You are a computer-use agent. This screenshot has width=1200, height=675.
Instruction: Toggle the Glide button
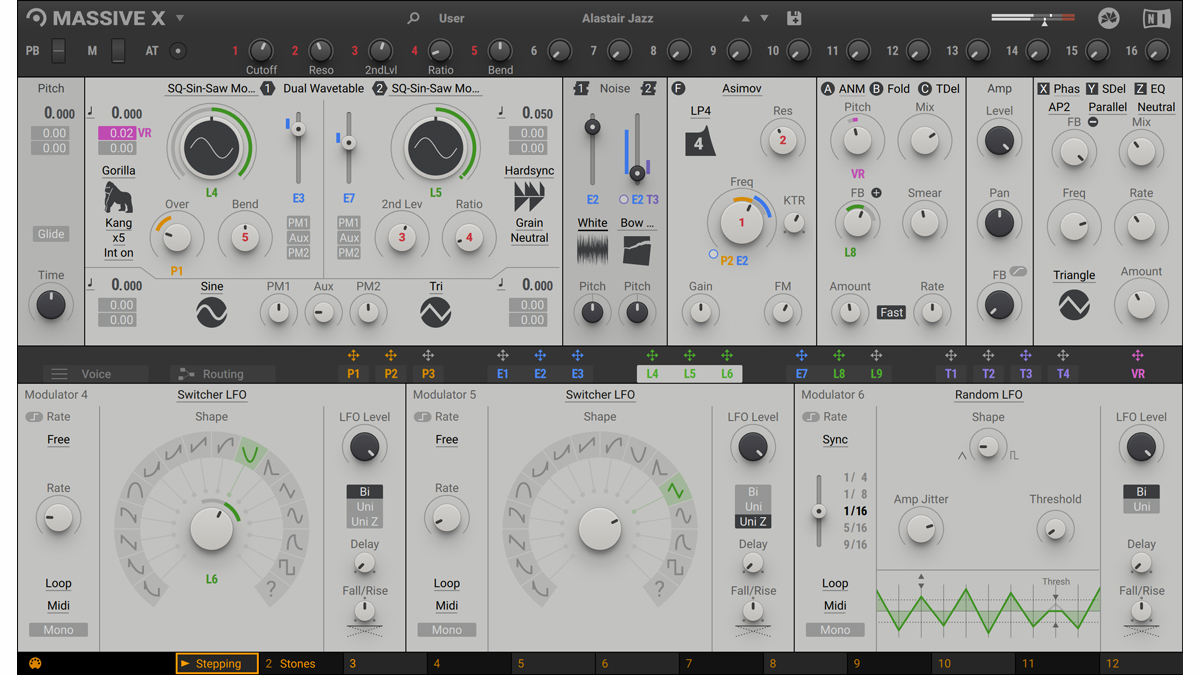[x=51, y=234]
